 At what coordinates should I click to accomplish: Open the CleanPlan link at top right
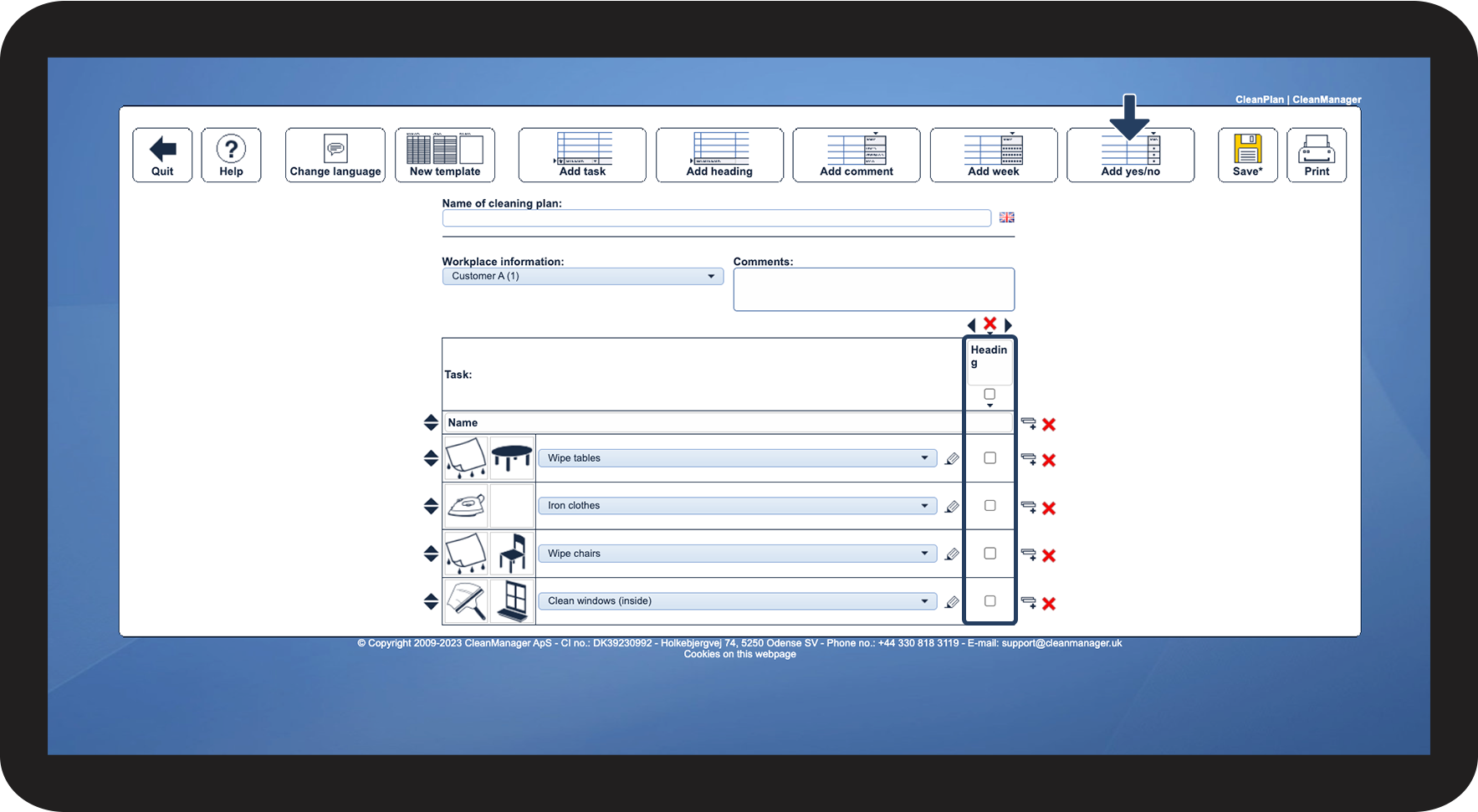pyautogui.click(x=1260, y=100)
